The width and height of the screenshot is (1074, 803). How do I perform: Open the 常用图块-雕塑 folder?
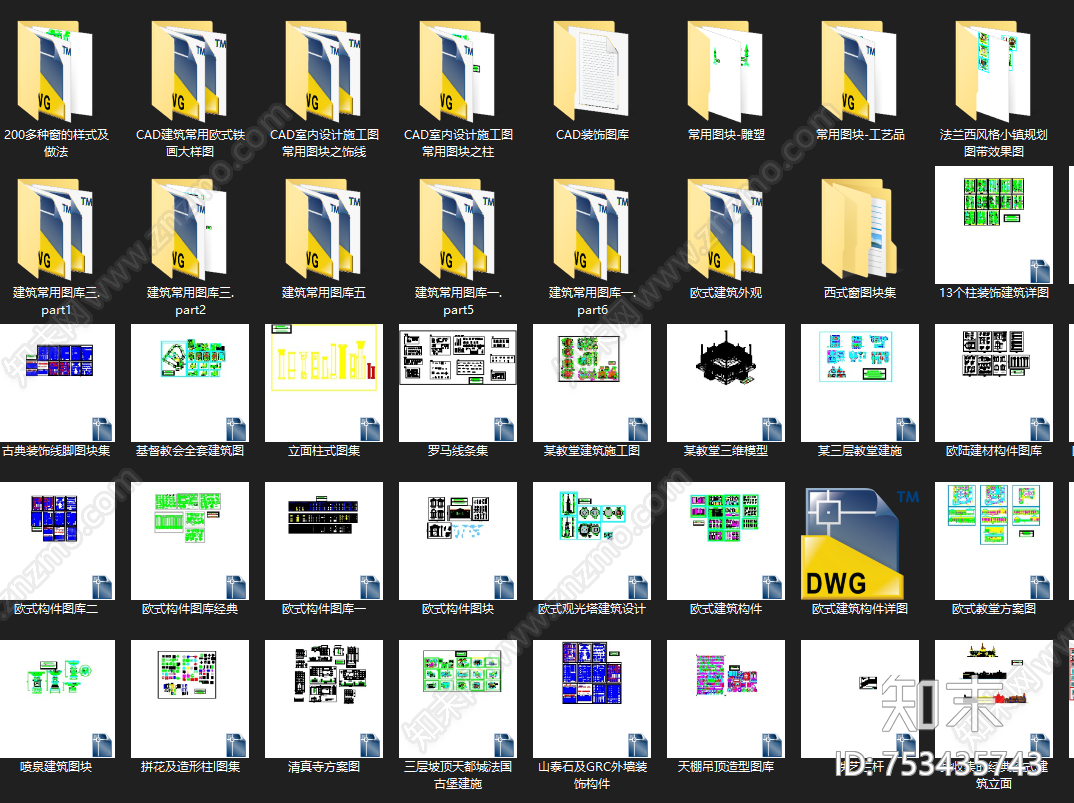point(726,72)
